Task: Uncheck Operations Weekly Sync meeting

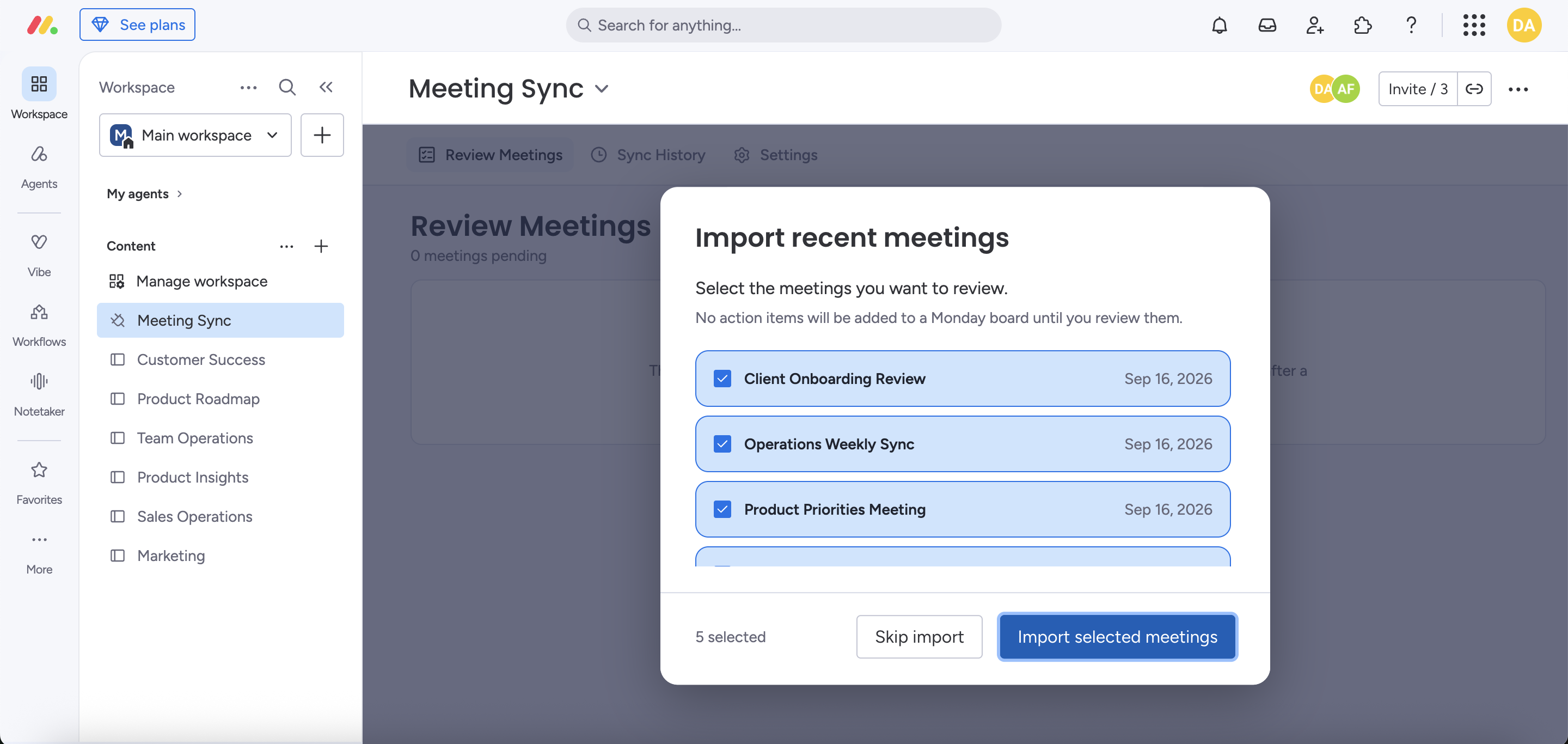Action: pos(722,444)
